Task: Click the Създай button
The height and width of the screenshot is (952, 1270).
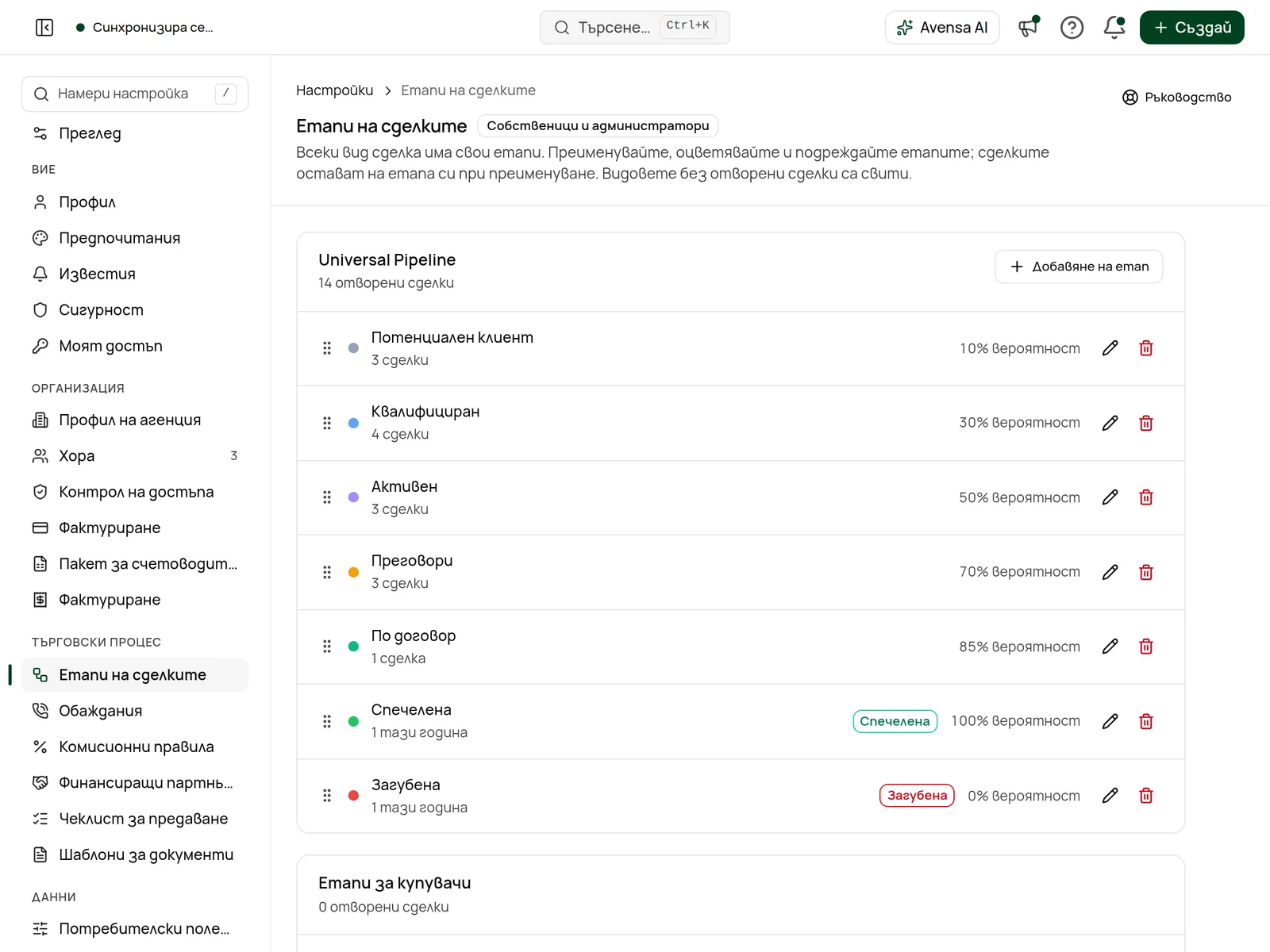Action: point(1192,28)
